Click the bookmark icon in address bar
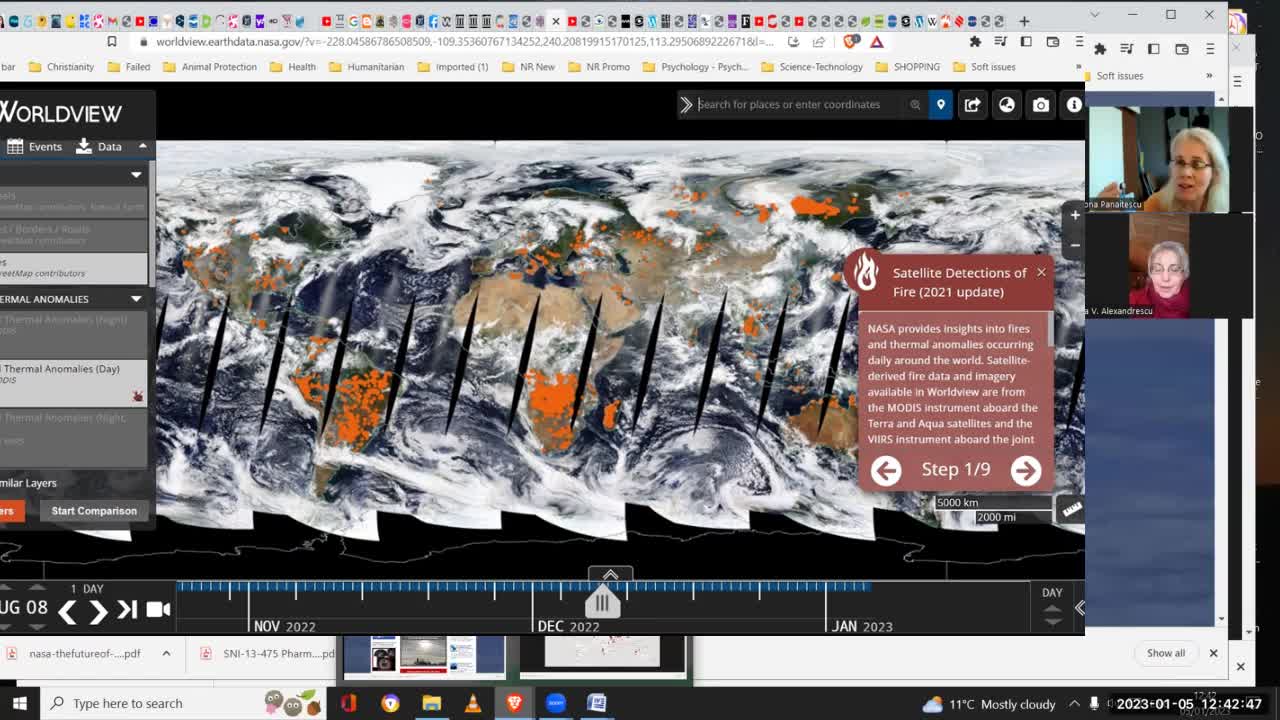The image size is (1280, 720). coord(112,41)
